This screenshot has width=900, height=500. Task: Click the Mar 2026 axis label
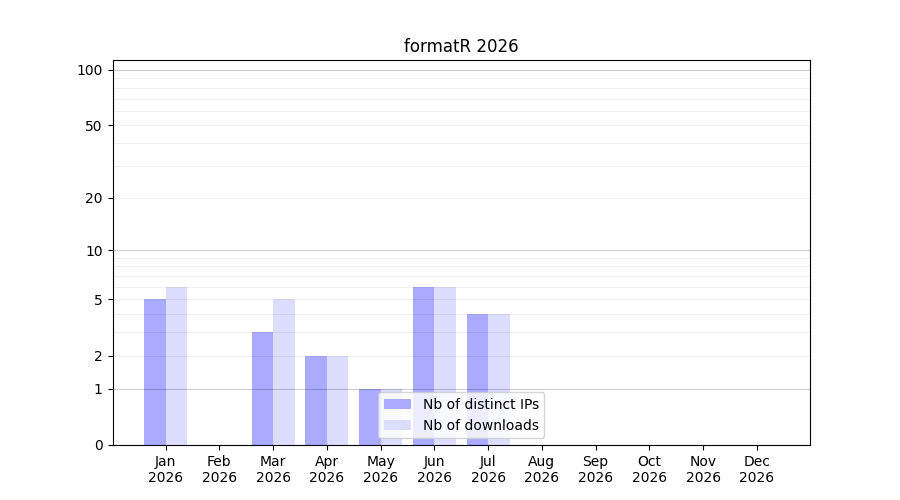click(273, 469)
